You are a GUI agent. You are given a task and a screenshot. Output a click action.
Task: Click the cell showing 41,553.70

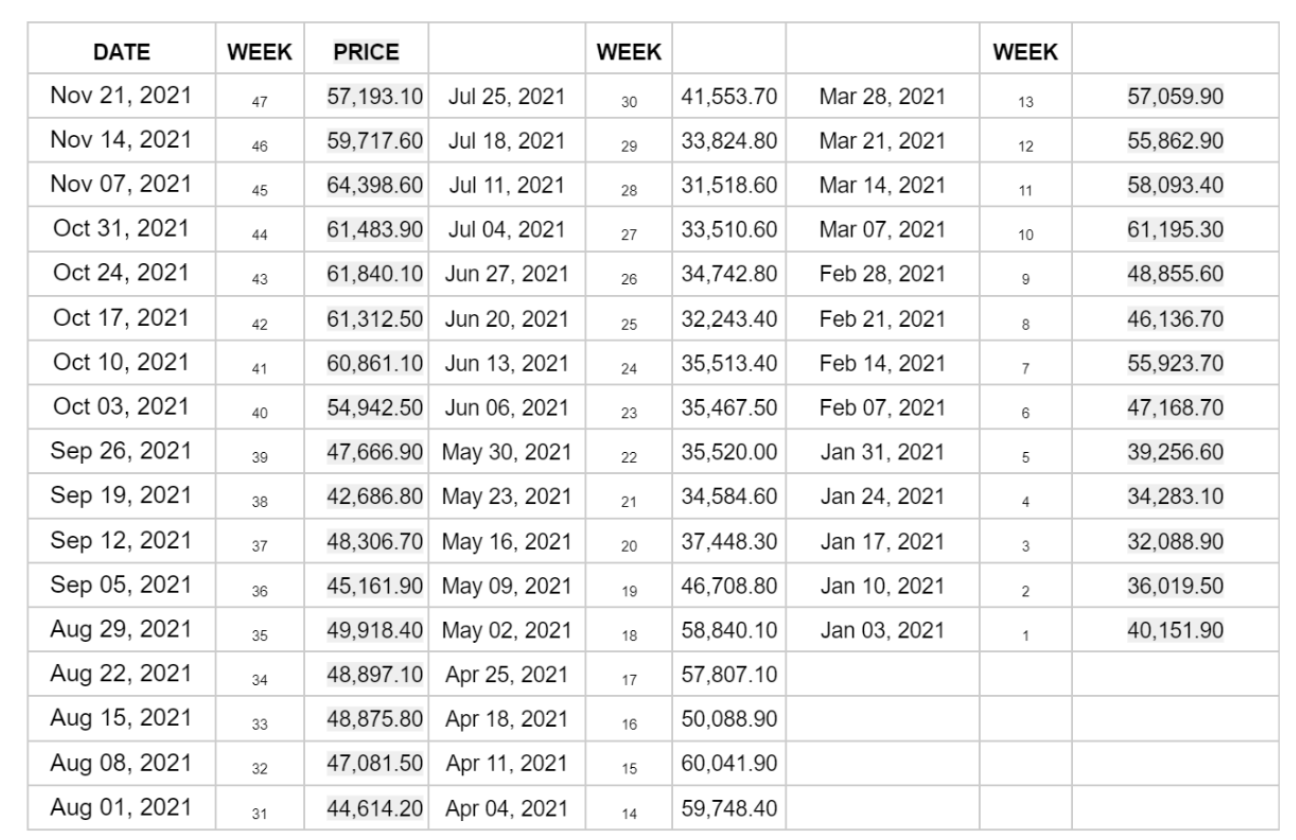tap(729, 96)
